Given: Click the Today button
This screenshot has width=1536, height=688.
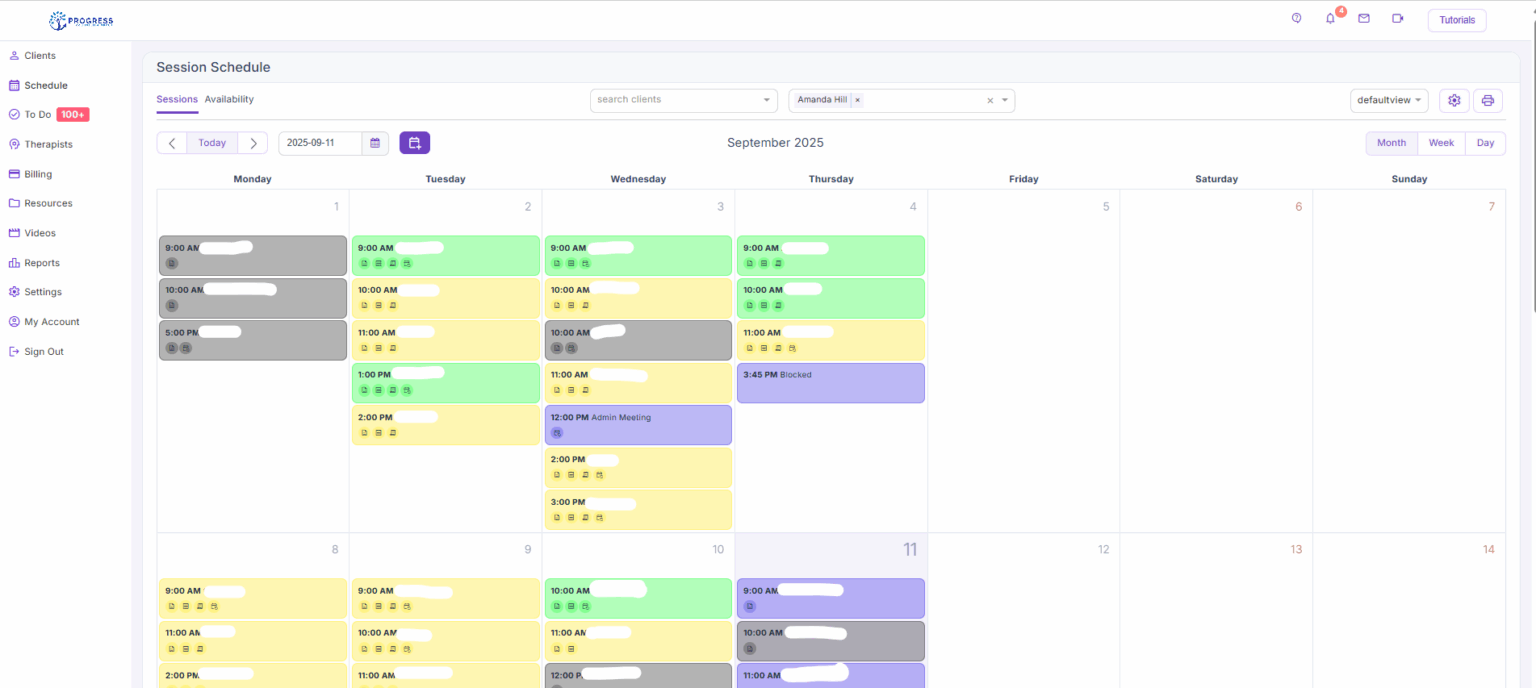Looking at the screenshot, I should [212, 143].
